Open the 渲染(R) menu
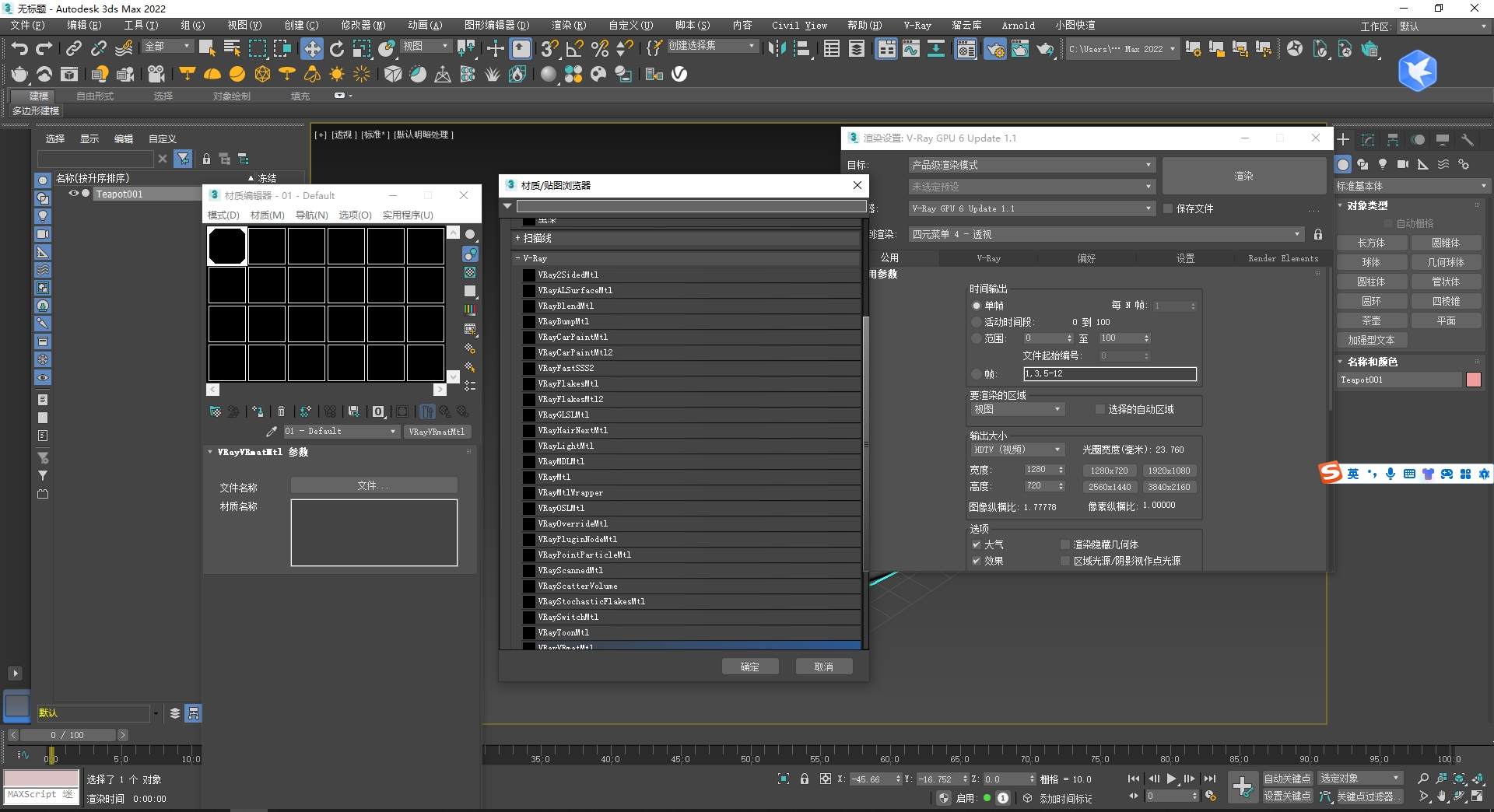This screenshot has width=1494, height=812. click(569, 25)
